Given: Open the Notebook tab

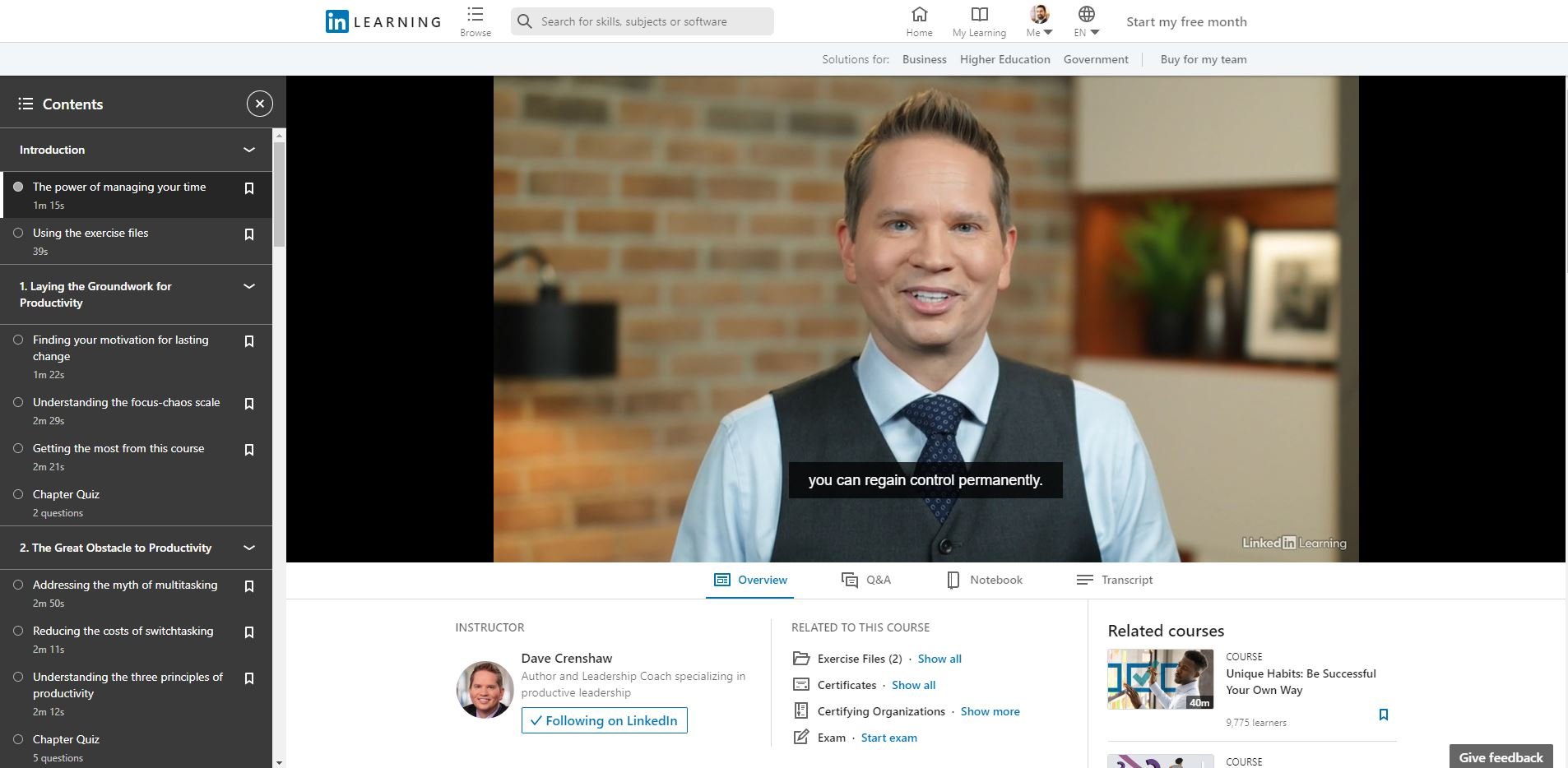Looking at the screenshot, I should (985, 580).
